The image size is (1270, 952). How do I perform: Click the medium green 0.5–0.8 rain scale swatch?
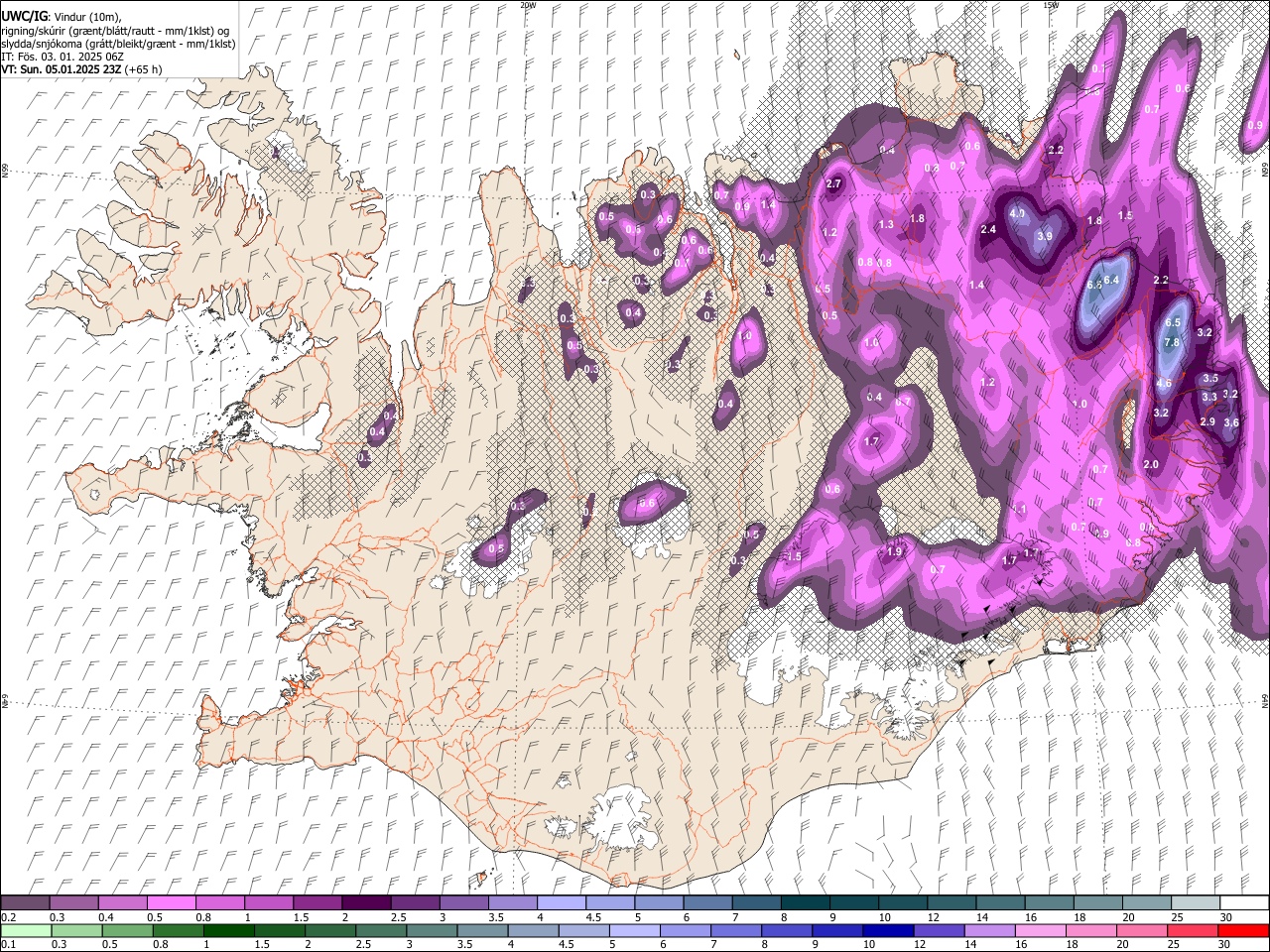click(x=127, y=930)
